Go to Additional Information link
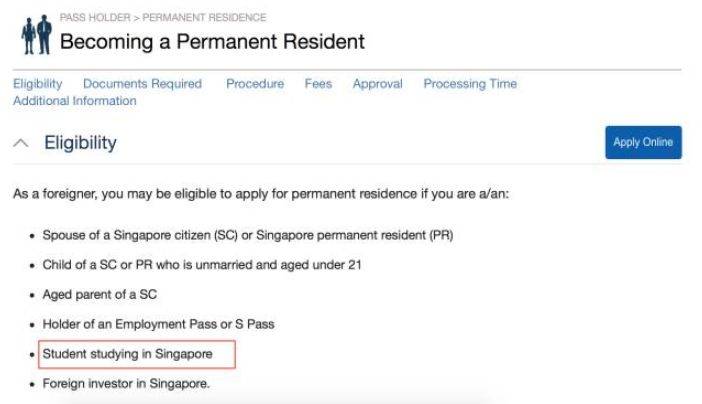 pyautogui.click(x=75, y=101)
